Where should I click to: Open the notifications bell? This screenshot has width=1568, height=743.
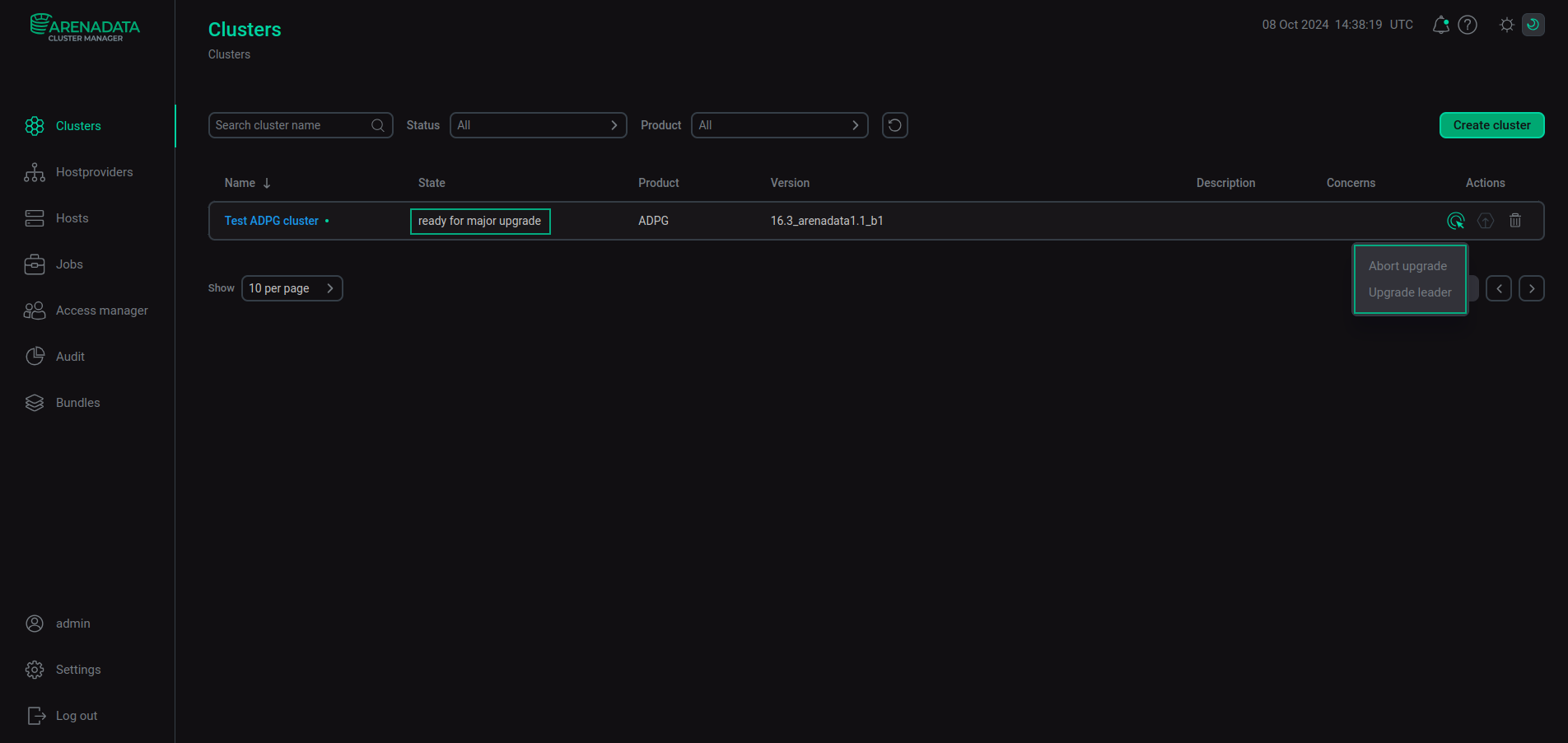[x=1440, y=25]
